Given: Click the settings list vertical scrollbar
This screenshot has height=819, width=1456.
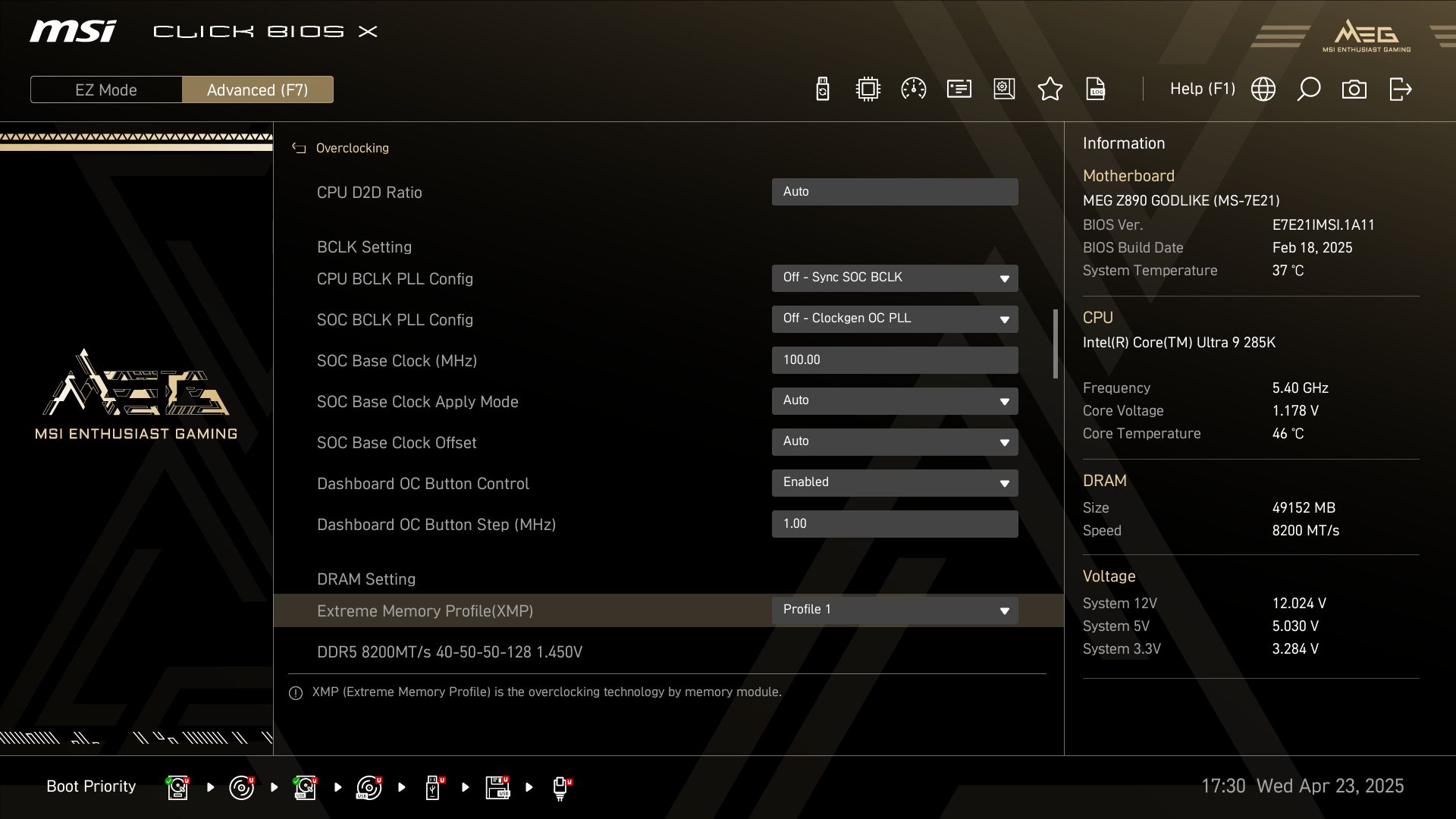Looking at the screenshot, I should tap(1055, 344).
